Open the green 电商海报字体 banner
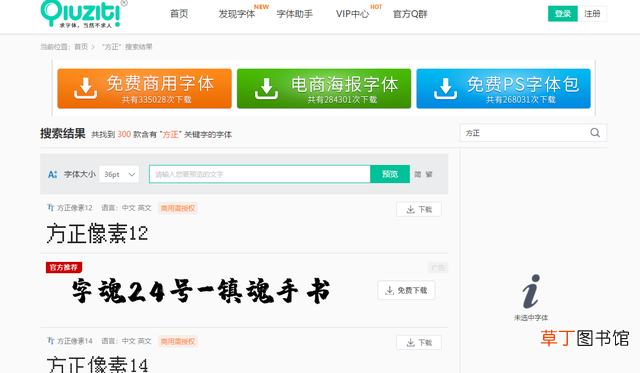This screenshot has height=373, width=640. click(x=324, y=89)
